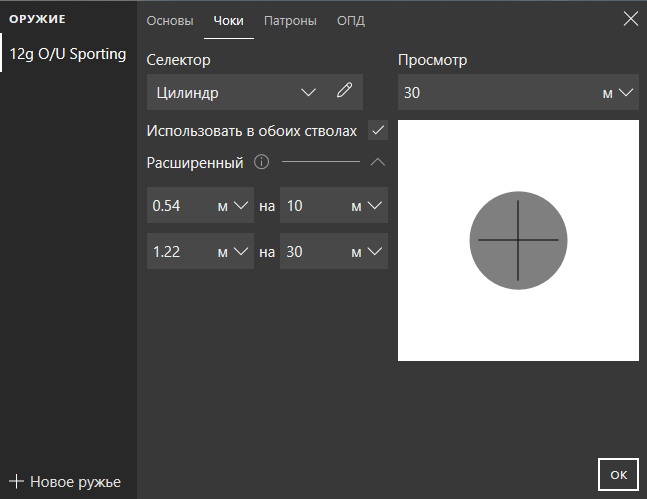Close the dialog with the X icon
The height and width of the screenshot is (499, 647).
630,19
